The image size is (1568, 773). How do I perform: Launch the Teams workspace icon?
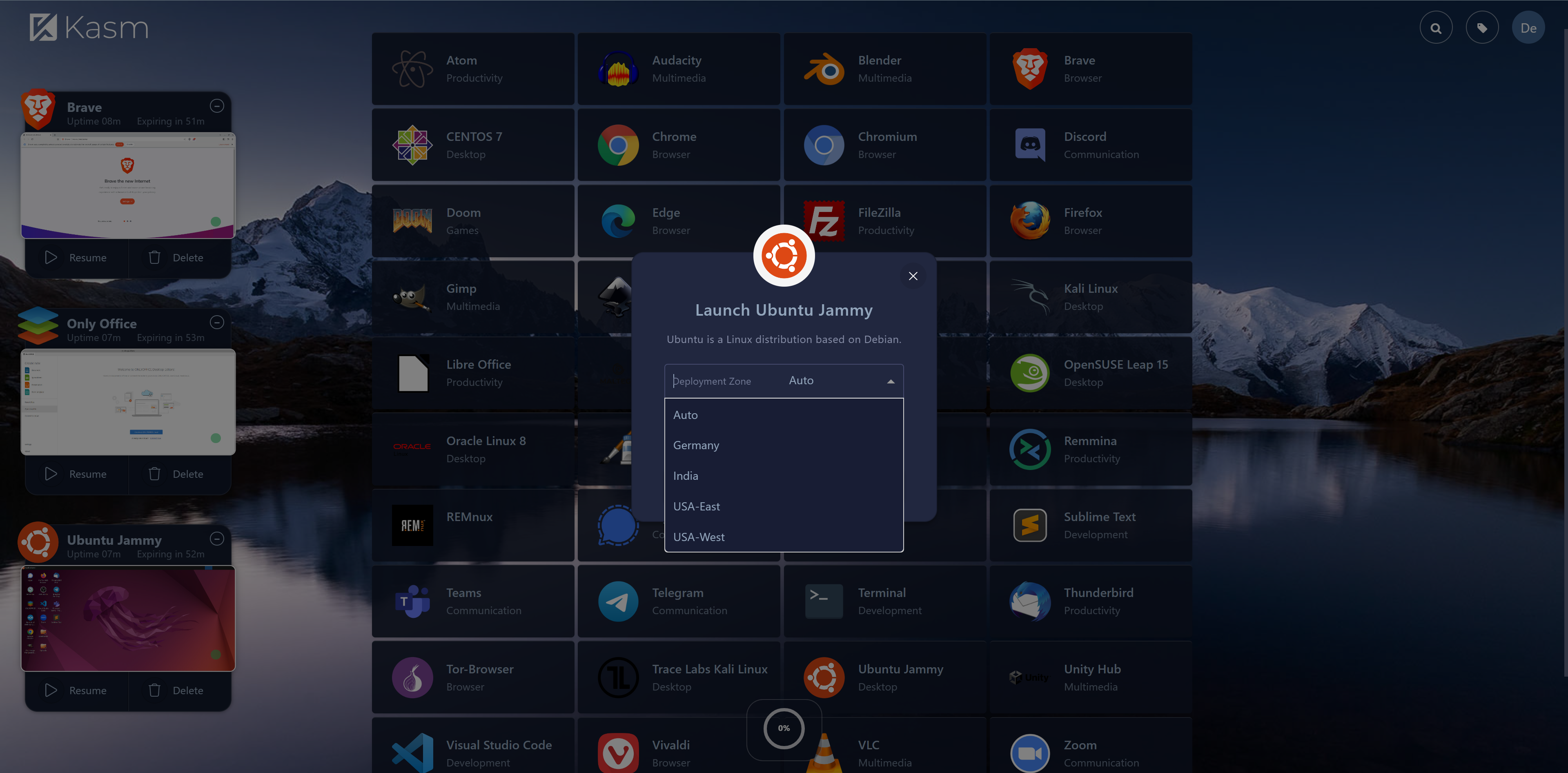click(x=413, y=601)
